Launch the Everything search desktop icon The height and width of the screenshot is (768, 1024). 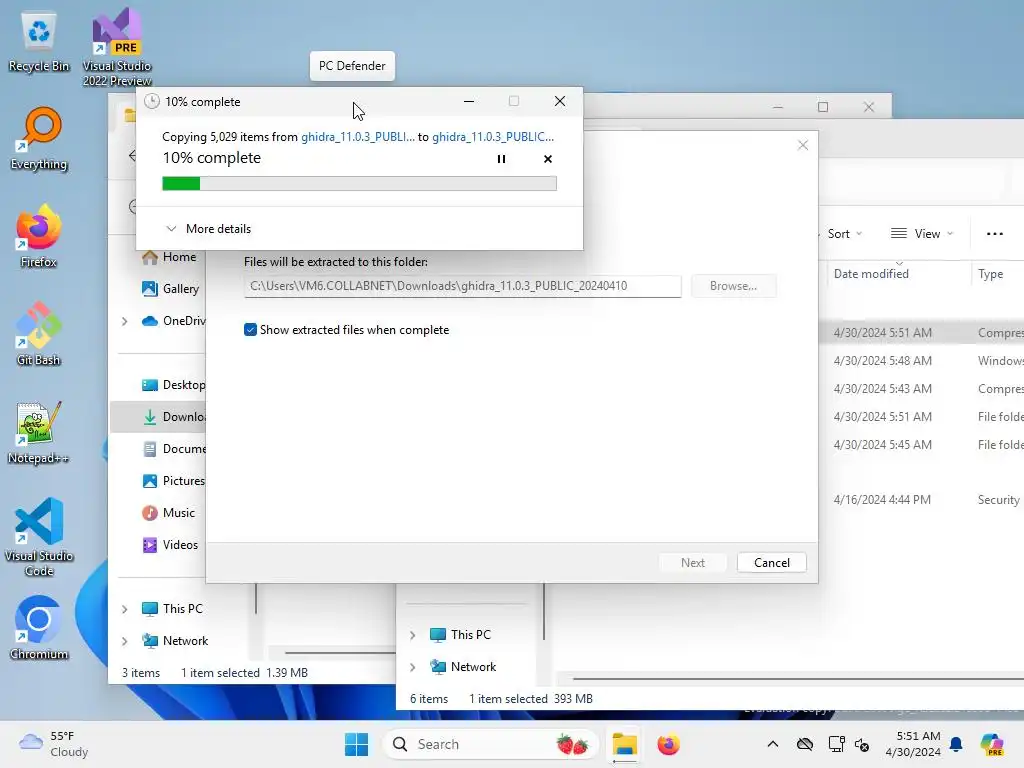coord(39,139)
